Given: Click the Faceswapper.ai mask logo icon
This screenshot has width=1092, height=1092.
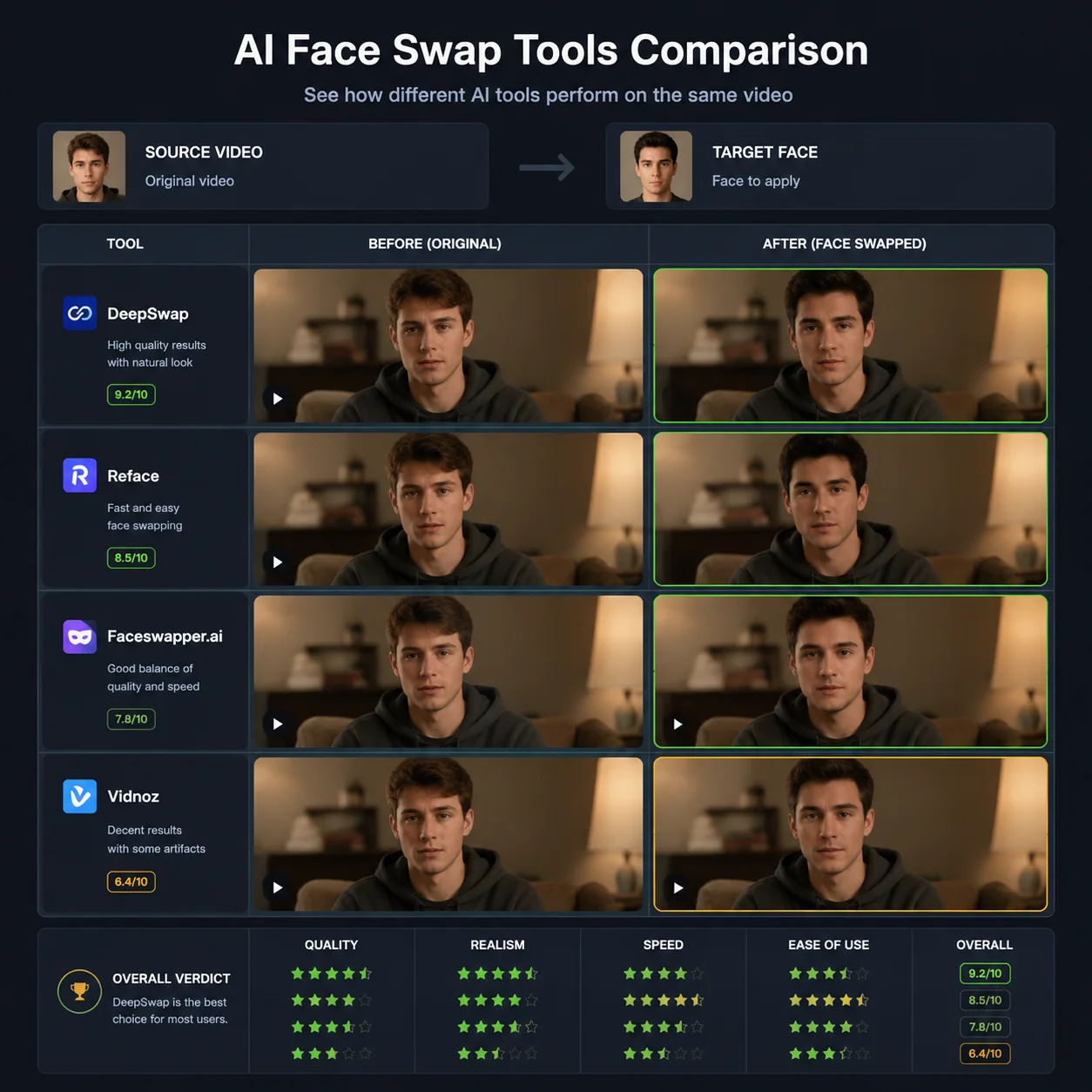Looking at the screenshot, I should [80, 637].
